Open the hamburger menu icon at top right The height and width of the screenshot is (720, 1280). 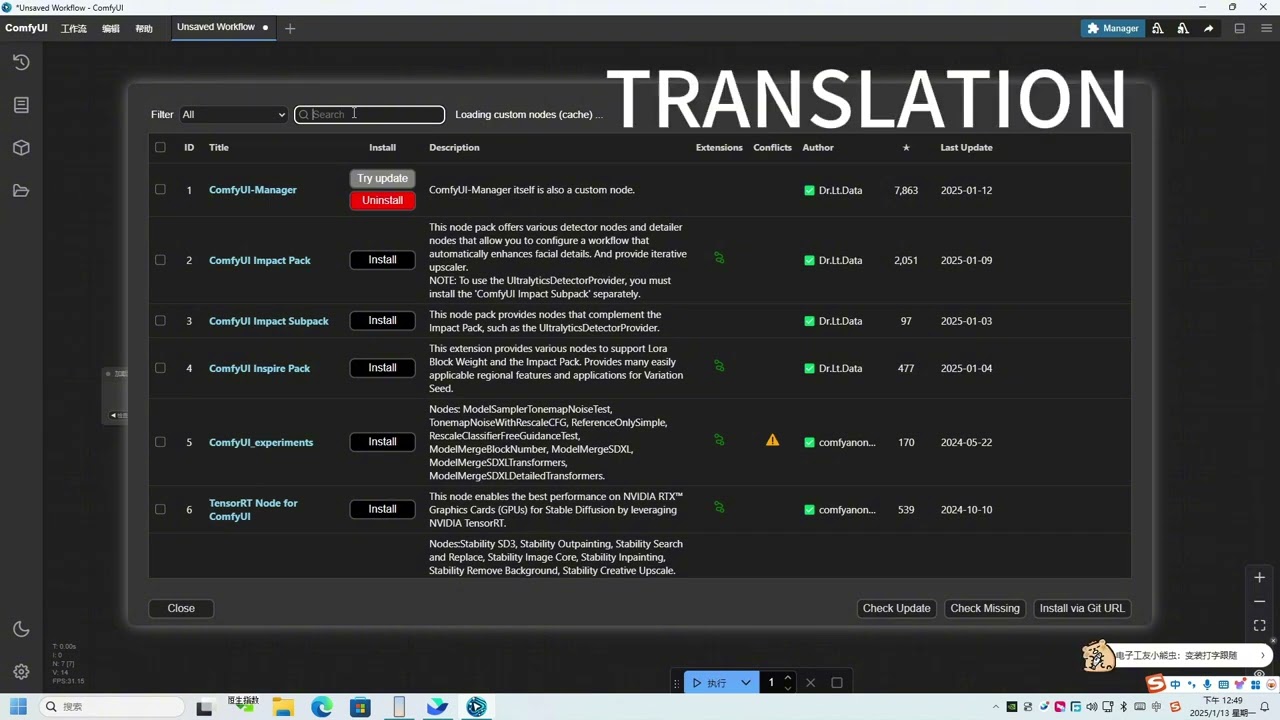click(x=1266, y=28)
